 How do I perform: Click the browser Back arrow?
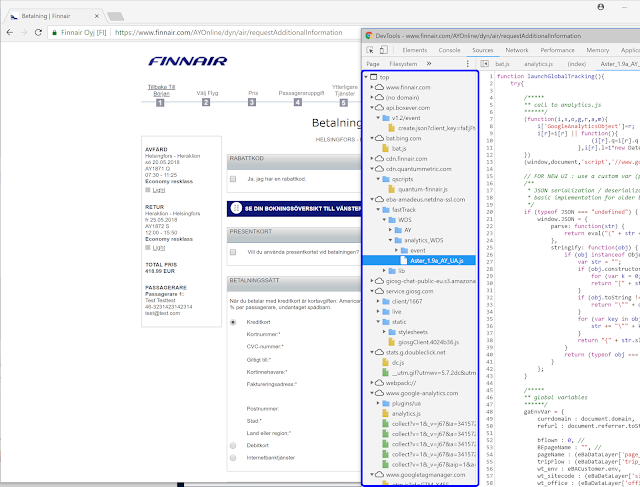pos(10,32)
